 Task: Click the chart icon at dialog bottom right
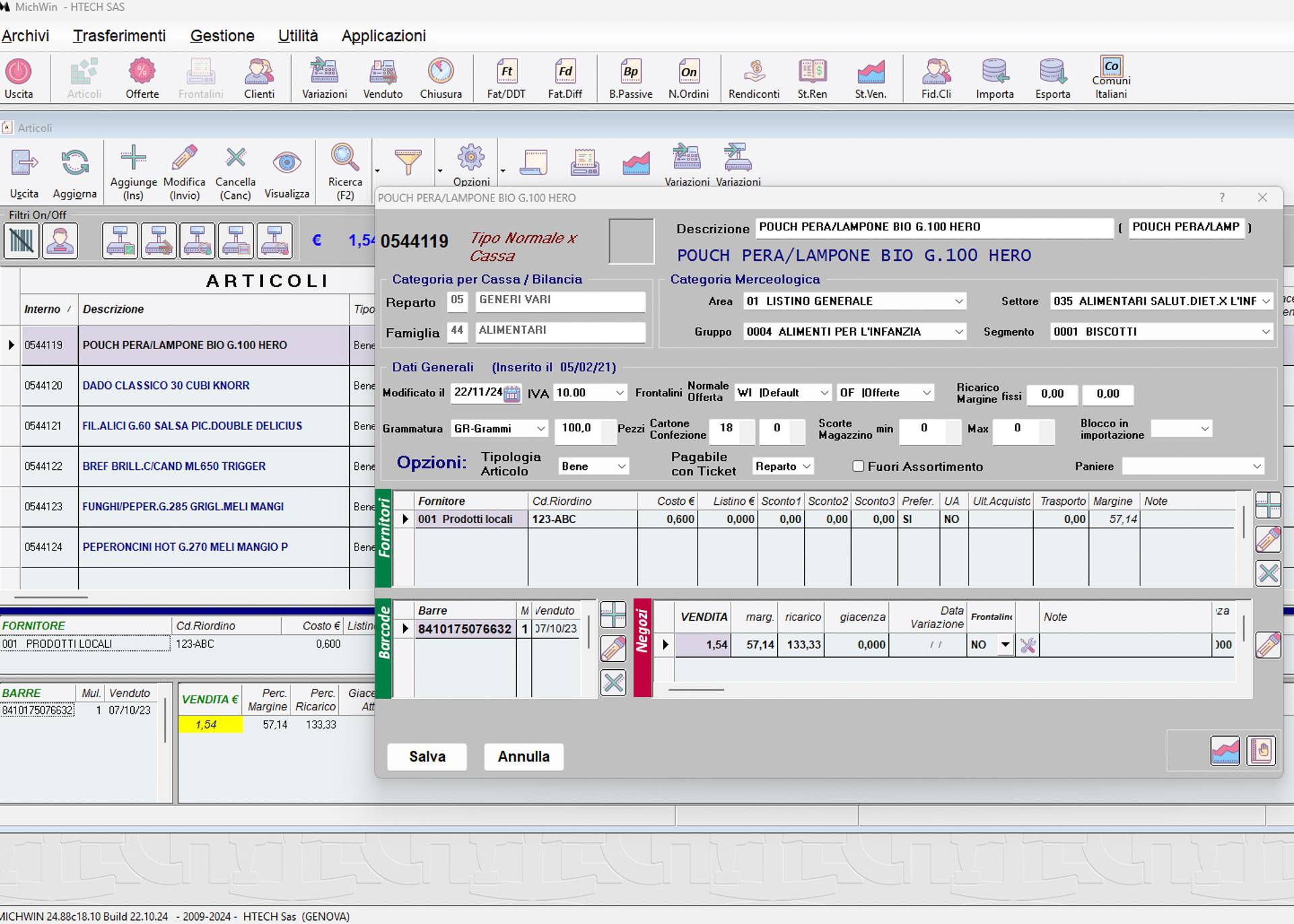[1225, 750]
